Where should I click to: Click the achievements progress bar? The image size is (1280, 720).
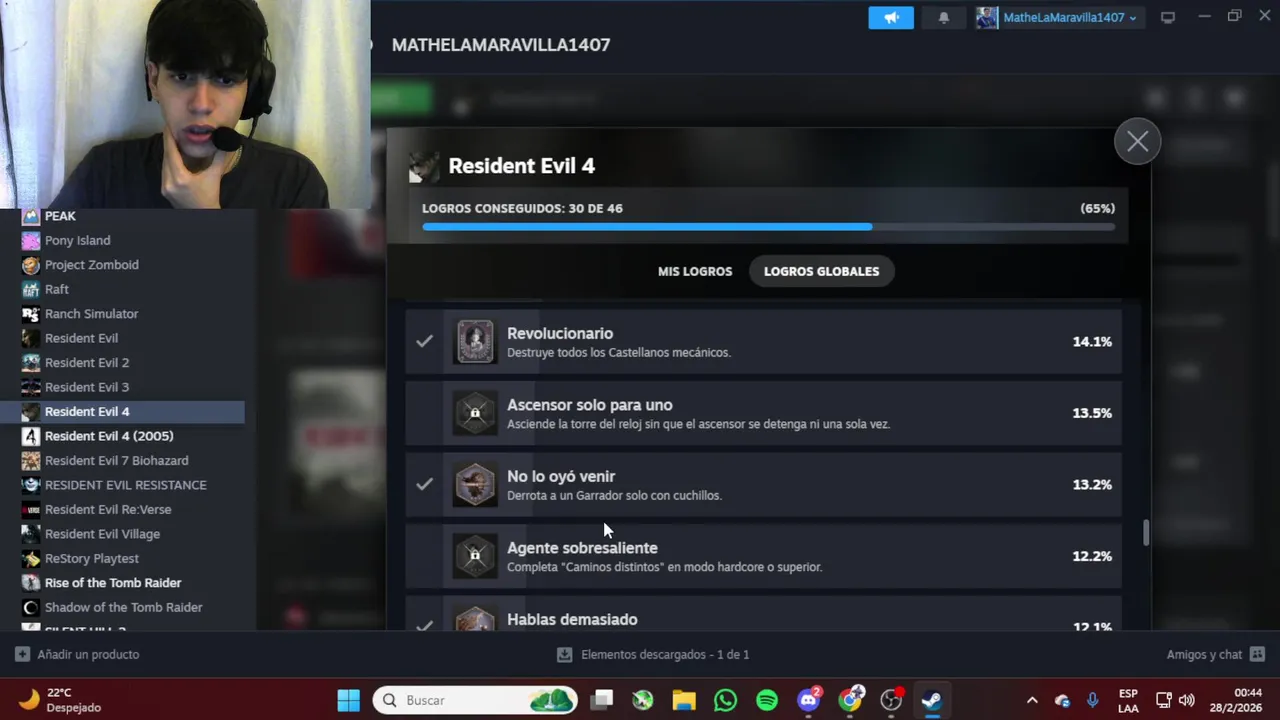pyautogui.click(x=768, y=227)
